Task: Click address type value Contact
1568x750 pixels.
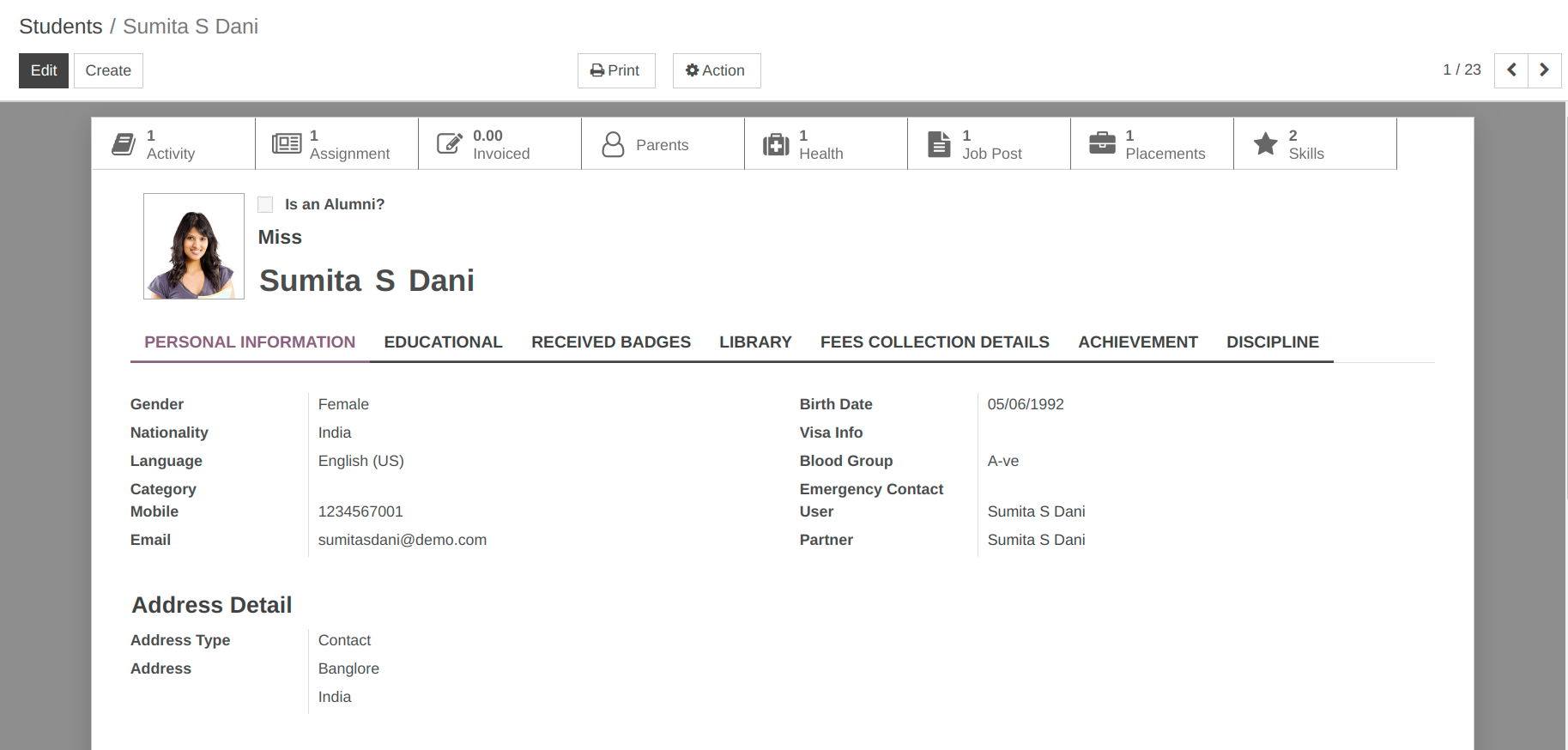Action: click(344, 640)
